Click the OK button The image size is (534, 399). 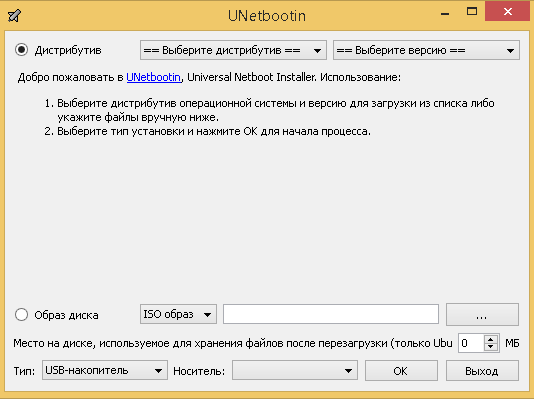(x=401, y=370)
